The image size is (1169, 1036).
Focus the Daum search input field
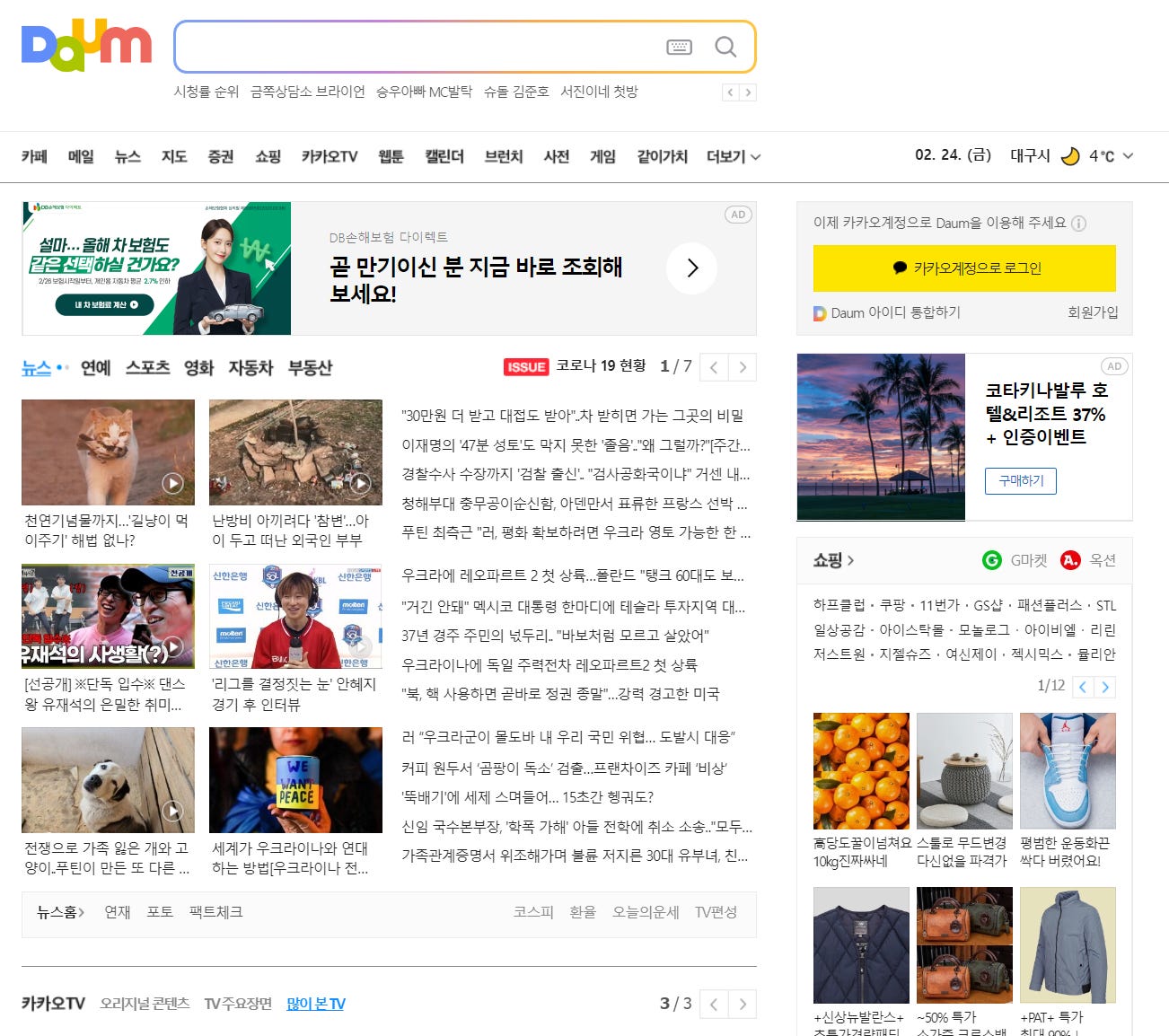pos(417,47)
